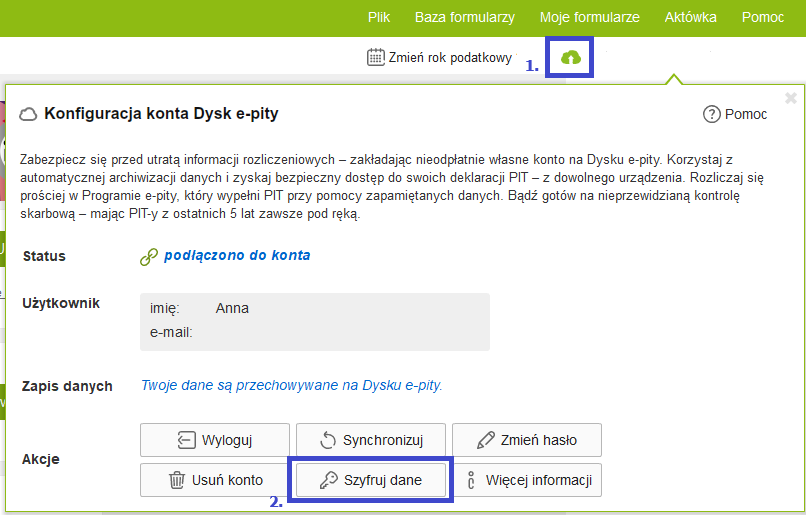
Task: Click the calendar icon beside Zmień rok podatkowy
Action: 375,58
